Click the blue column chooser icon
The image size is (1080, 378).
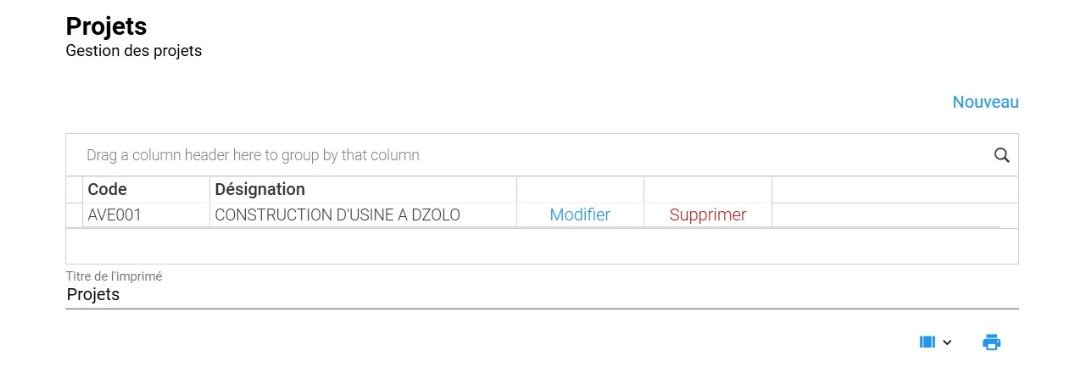[x=928, y=342]
